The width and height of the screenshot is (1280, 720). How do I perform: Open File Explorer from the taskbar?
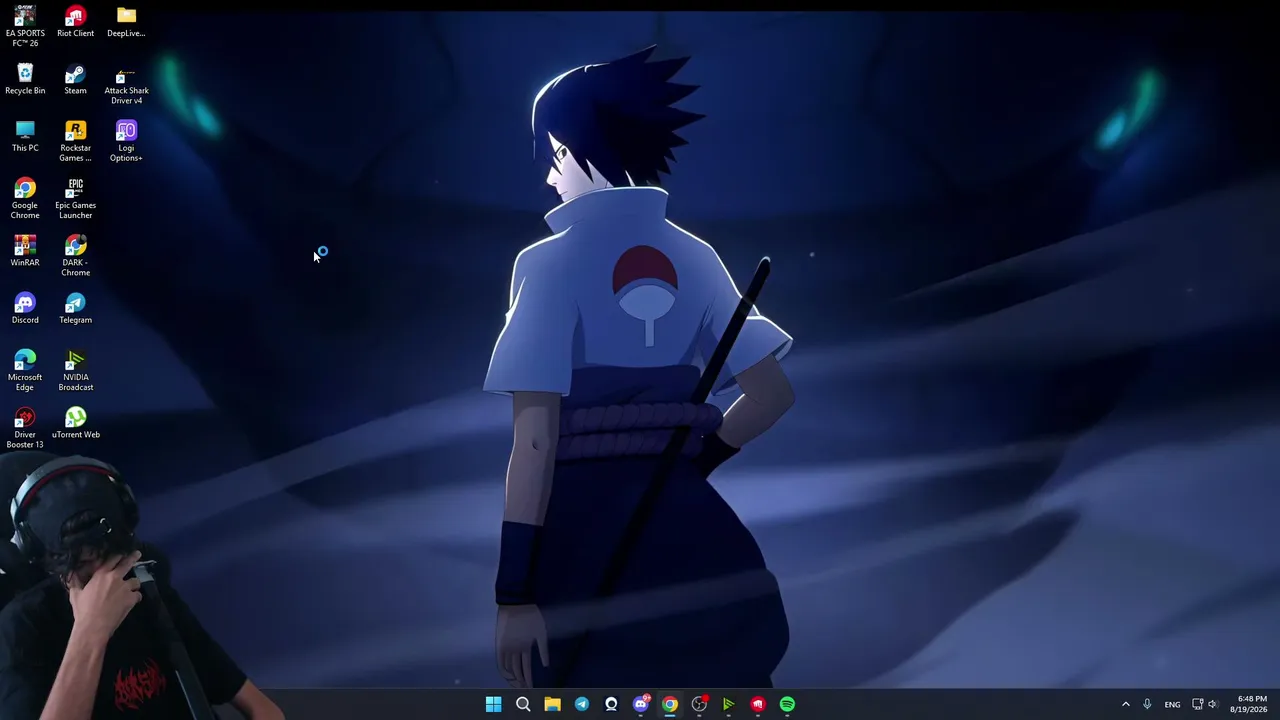pyautogui.click(x=552, y=704)
